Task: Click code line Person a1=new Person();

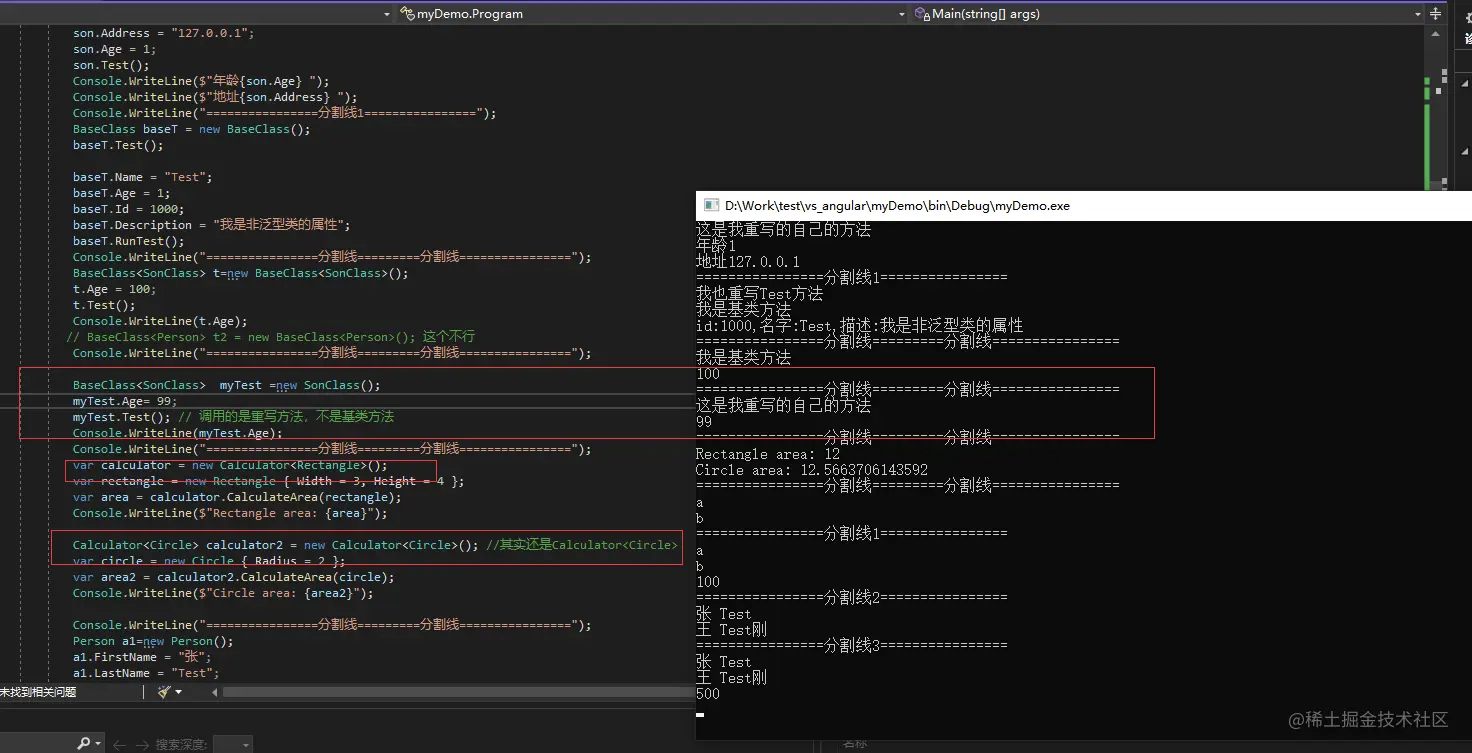Action: coord(153,641)
